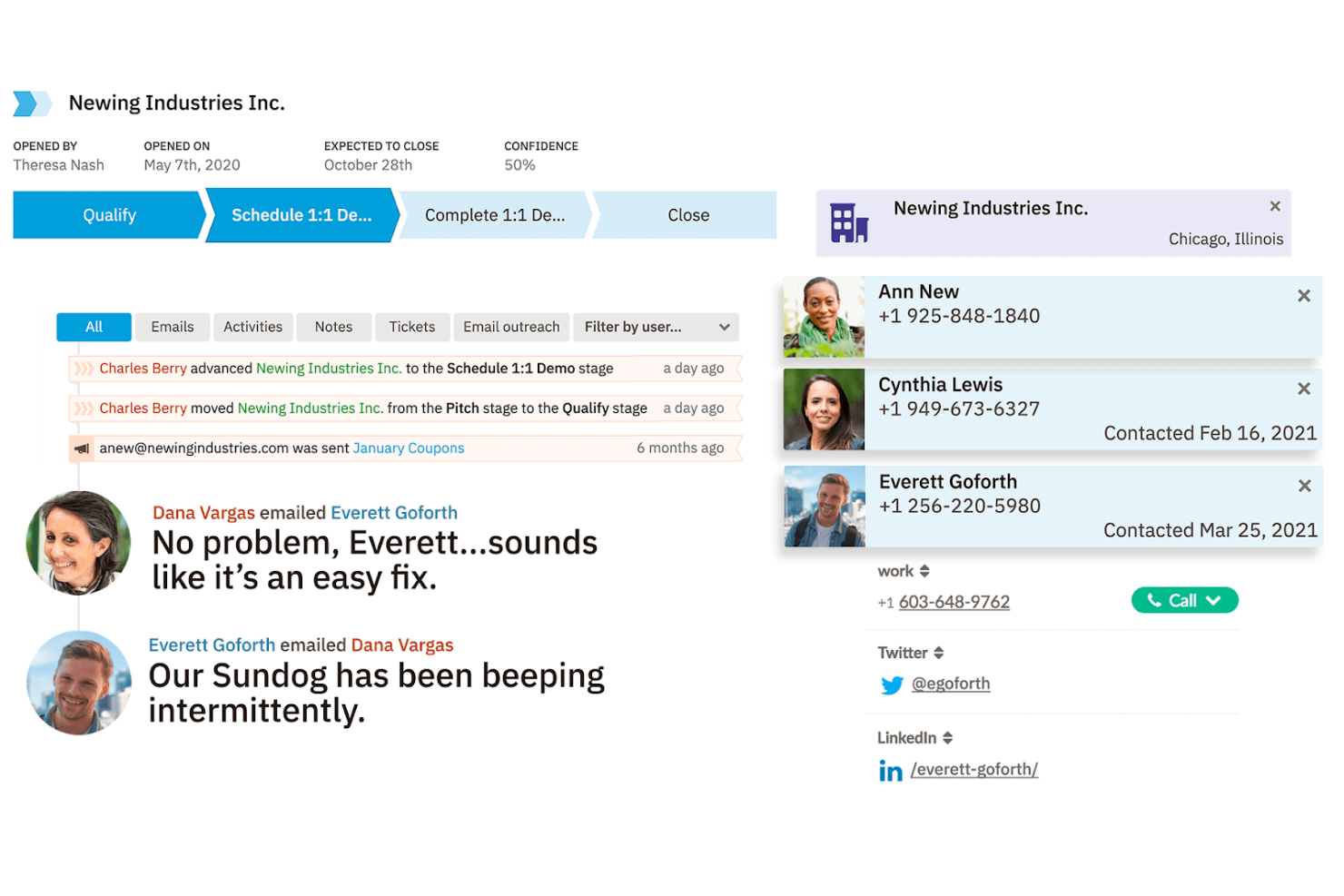
Task: Click the Newing Industries Inc. deal title
Action: click(177, 103)
